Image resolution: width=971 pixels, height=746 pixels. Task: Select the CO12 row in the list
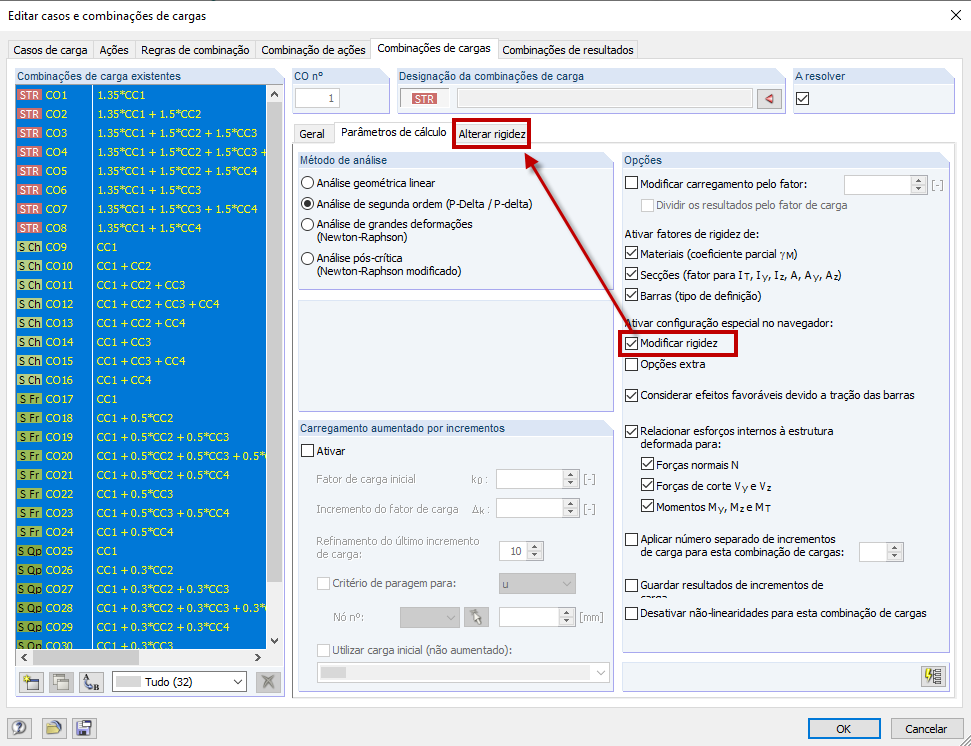tap(141, 304)
